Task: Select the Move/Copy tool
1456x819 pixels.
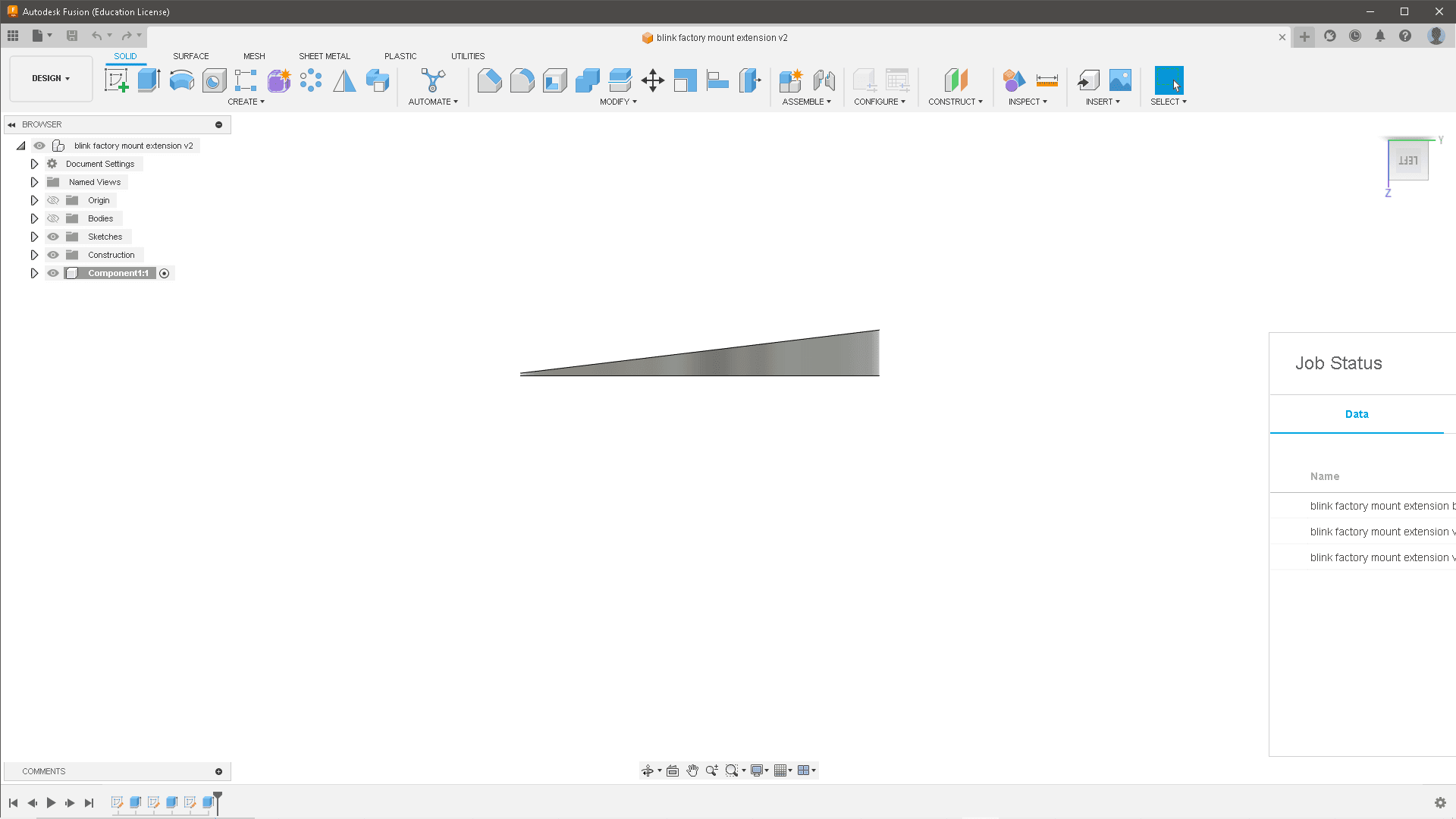Action: coord(652,80)
